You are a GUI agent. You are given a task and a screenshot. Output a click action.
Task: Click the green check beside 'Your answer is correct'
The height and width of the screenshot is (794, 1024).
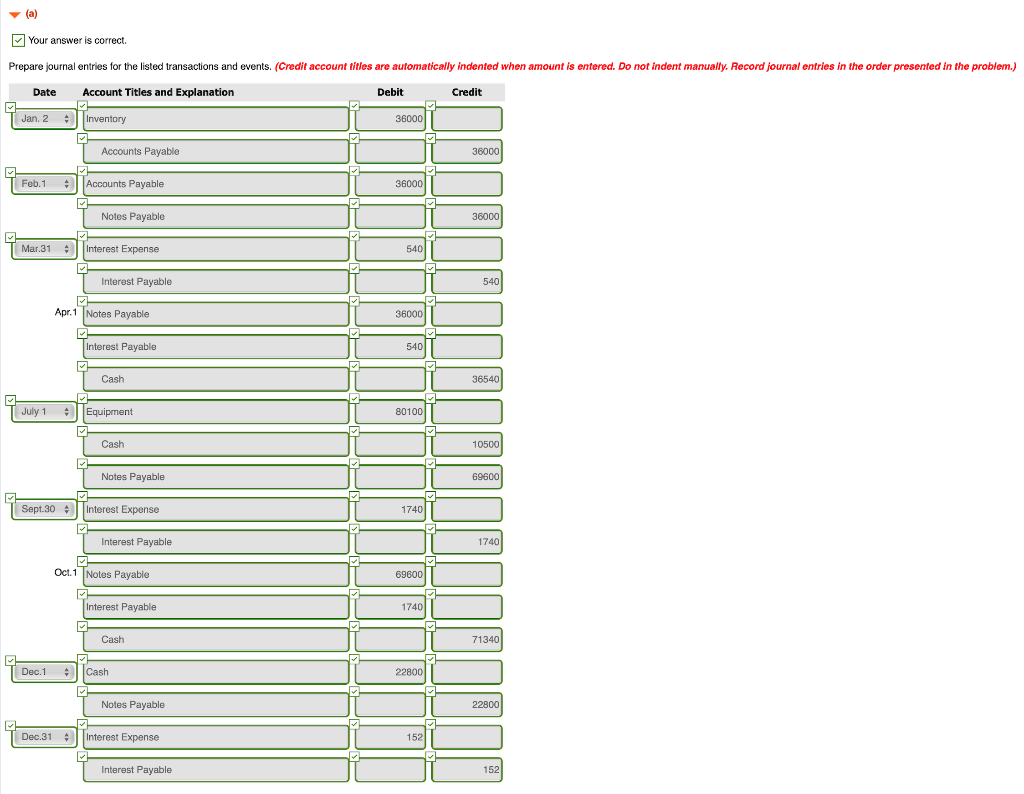tap(18, 40)
